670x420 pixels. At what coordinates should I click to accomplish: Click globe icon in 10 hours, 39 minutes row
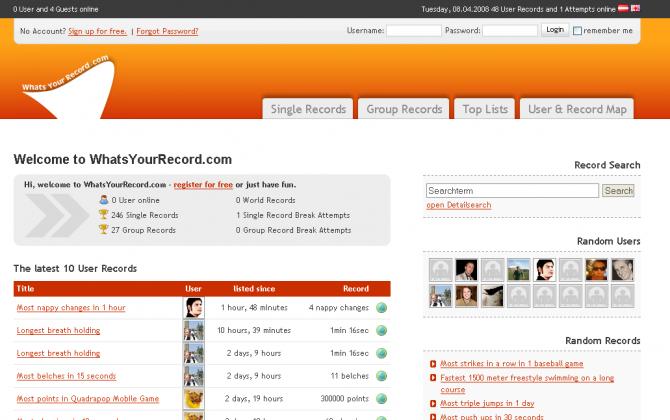[x=381, y=330]
